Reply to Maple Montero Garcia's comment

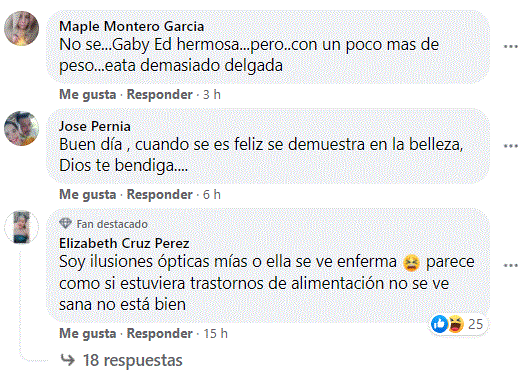159,95
